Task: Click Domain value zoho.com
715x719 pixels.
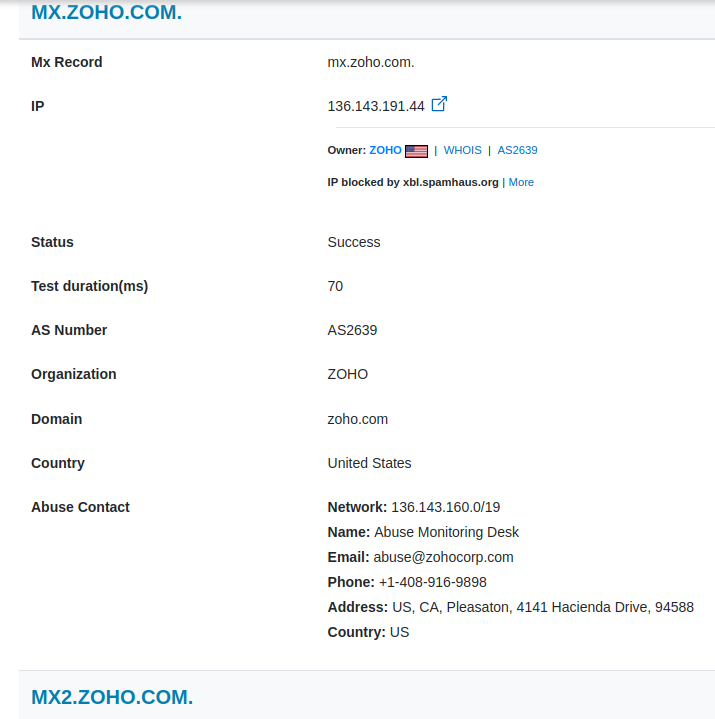Action: pyautogui.click(x=358, y=419)
